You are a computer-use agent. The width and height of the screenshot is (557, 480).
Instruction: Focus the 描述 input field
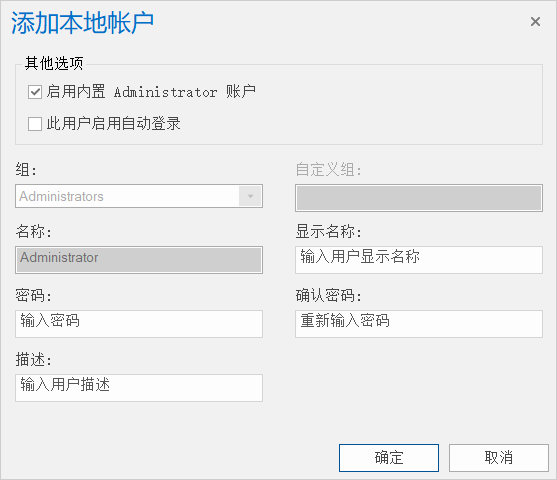coord(139,388)
